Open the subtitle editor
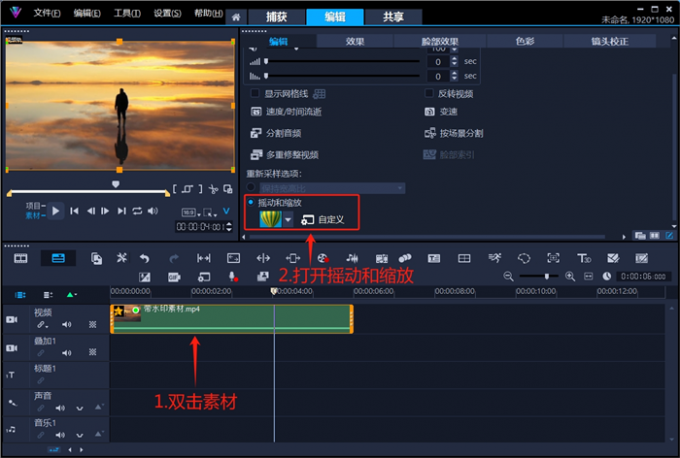680x458 pixels. point(434,258)
